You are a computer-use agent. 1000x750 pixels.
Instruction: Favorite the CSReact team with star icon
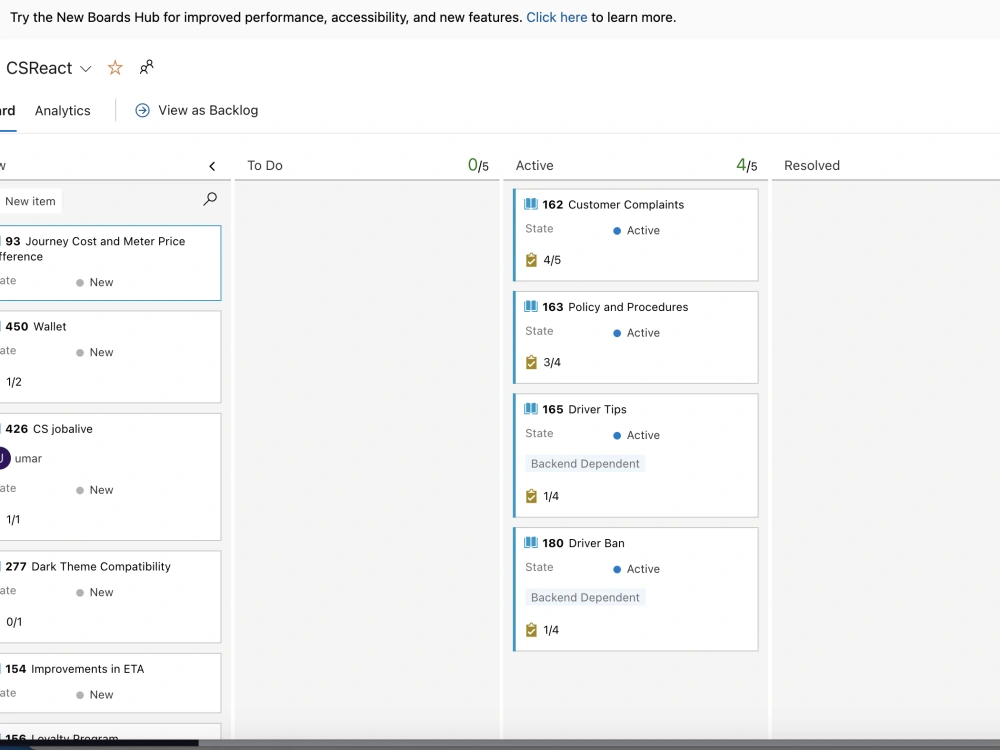115,68
